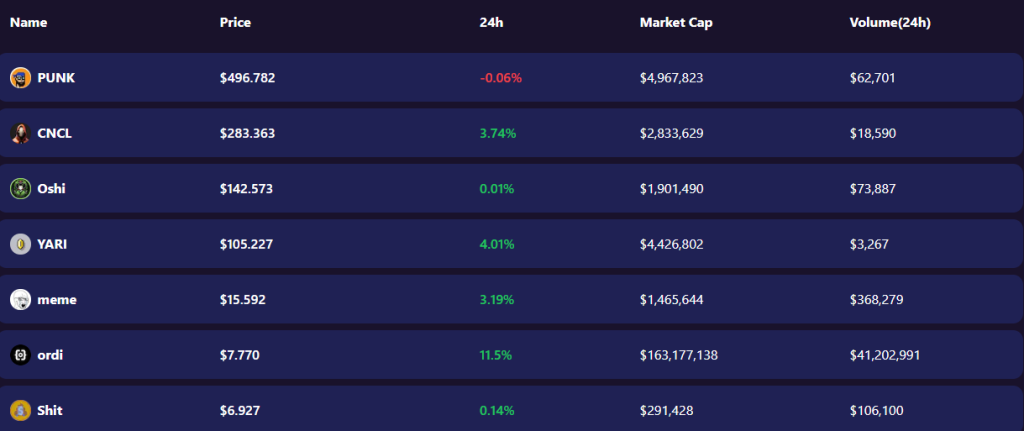This screenshot has width=1024, height=431.
Task: Click the gold Shit token icon
Action: point(20,411)
